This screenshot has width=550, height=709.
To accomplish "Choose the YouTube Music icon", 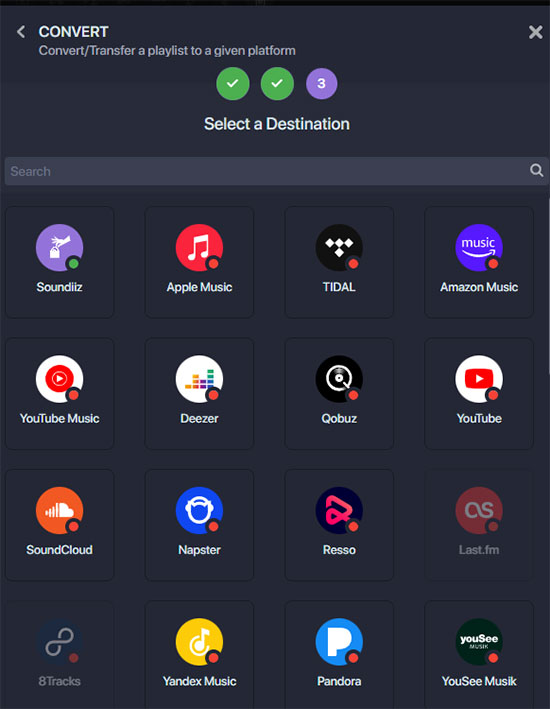I will [59, 379].
